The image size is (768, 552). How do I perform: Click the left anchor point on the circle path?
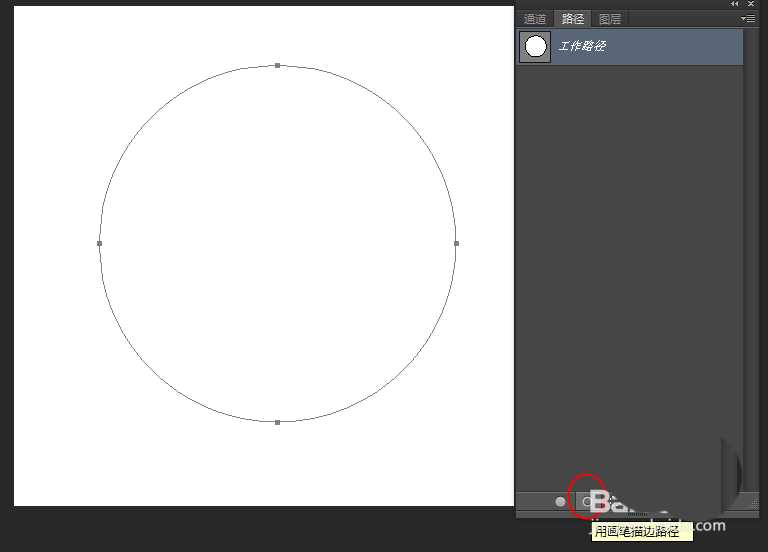(100, 243)
